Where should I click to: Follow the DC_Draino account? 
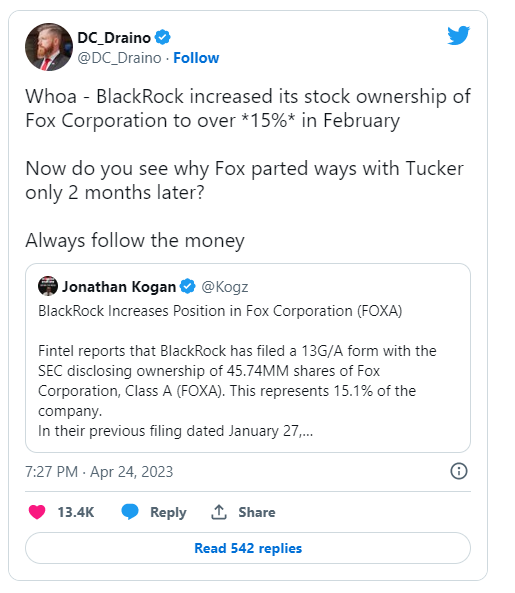196,58
